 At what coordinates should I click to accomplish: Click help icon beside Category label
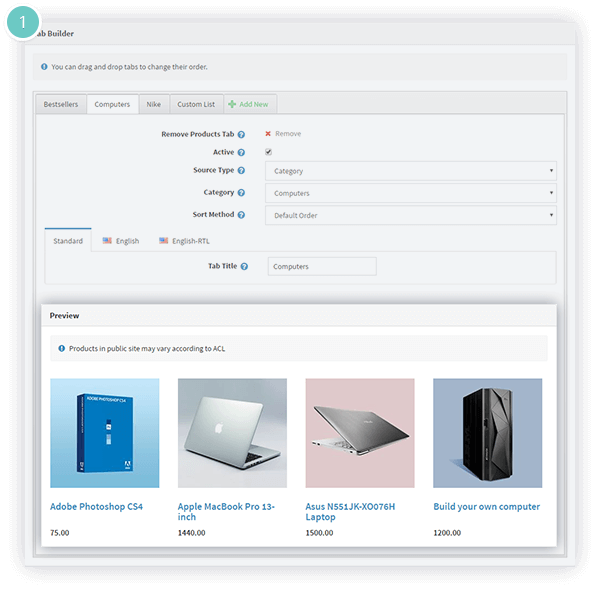(241, 193)
